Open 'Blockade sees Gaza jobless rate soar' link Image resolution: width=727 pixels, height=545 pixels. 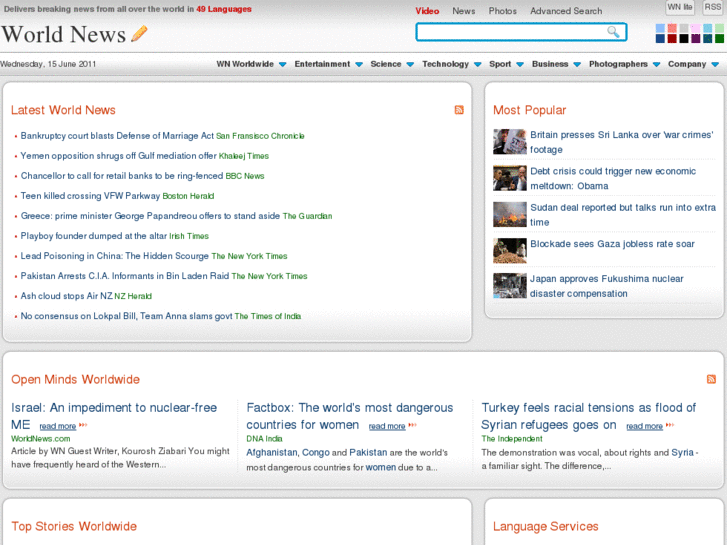(612, 244)
